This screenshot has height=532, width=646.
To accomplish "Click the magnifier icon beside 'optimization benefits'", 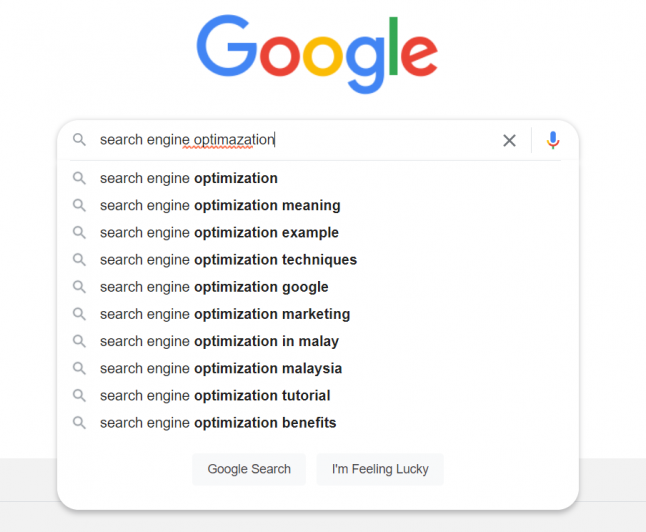I will coord(79,423).
